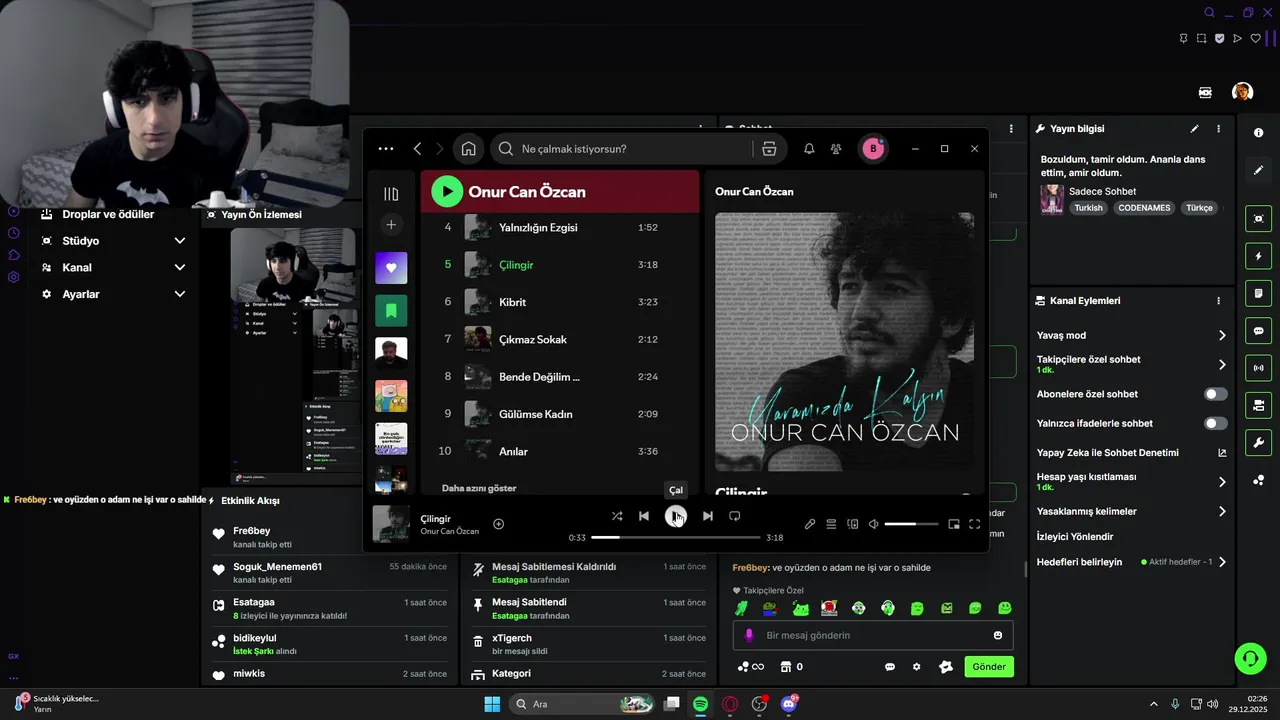Click the Gönder button
The height and width of the screenshot is (720, 1280).
point(989,667)
